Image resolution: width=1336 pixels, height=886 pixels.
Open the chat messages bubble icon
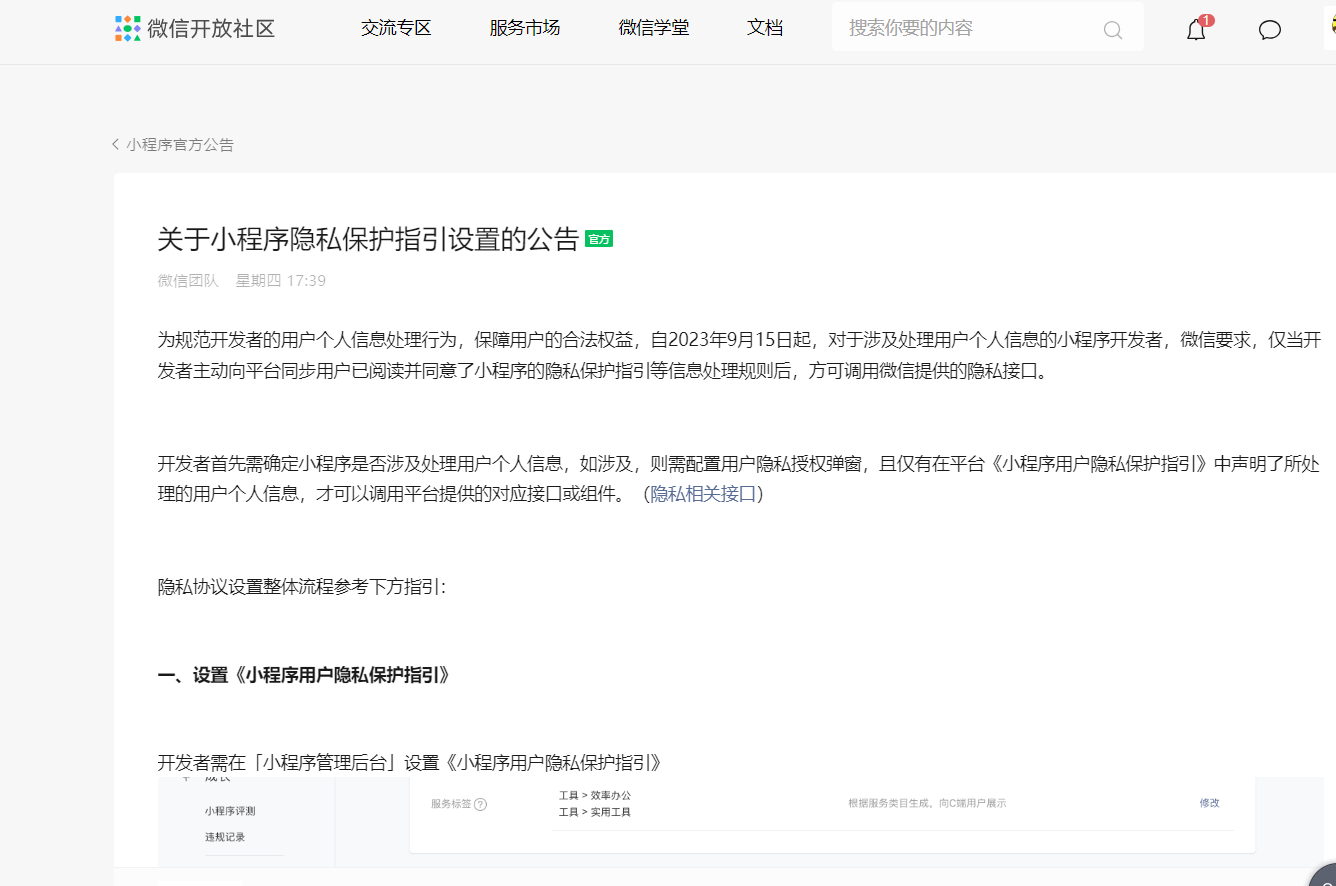pos(1270,30)
